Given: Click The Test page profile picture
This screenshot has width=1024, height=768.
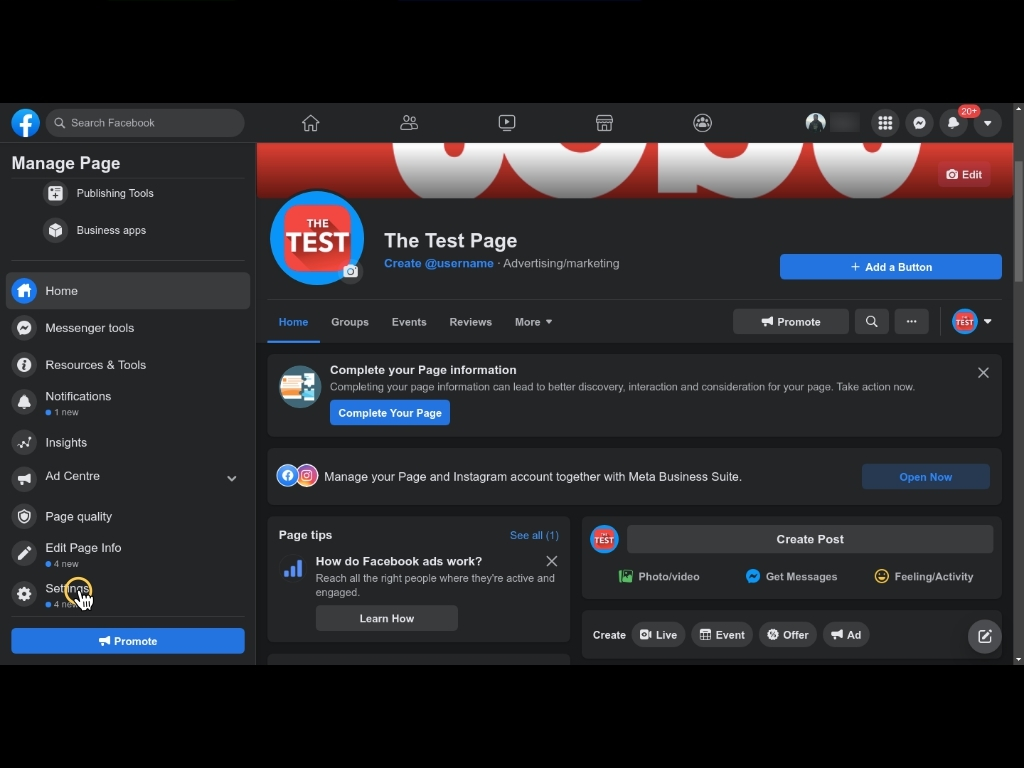Looking at the screenshot, I should click(317, 238).
